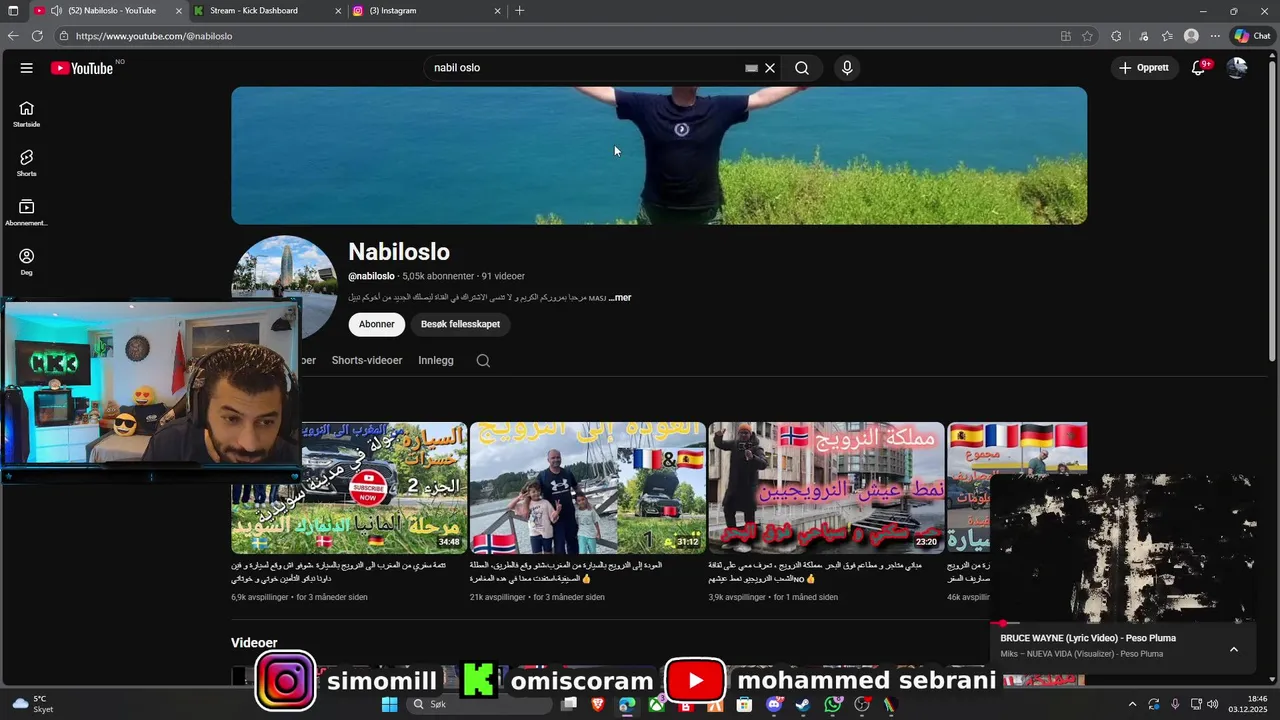Open the YouTube account avatar menu
Screen dimensions: 1280x720
1237,68
